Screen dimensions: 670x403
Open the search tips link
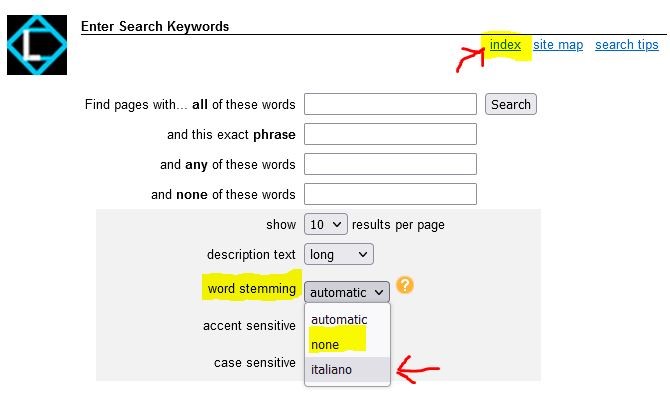[627, 45]
